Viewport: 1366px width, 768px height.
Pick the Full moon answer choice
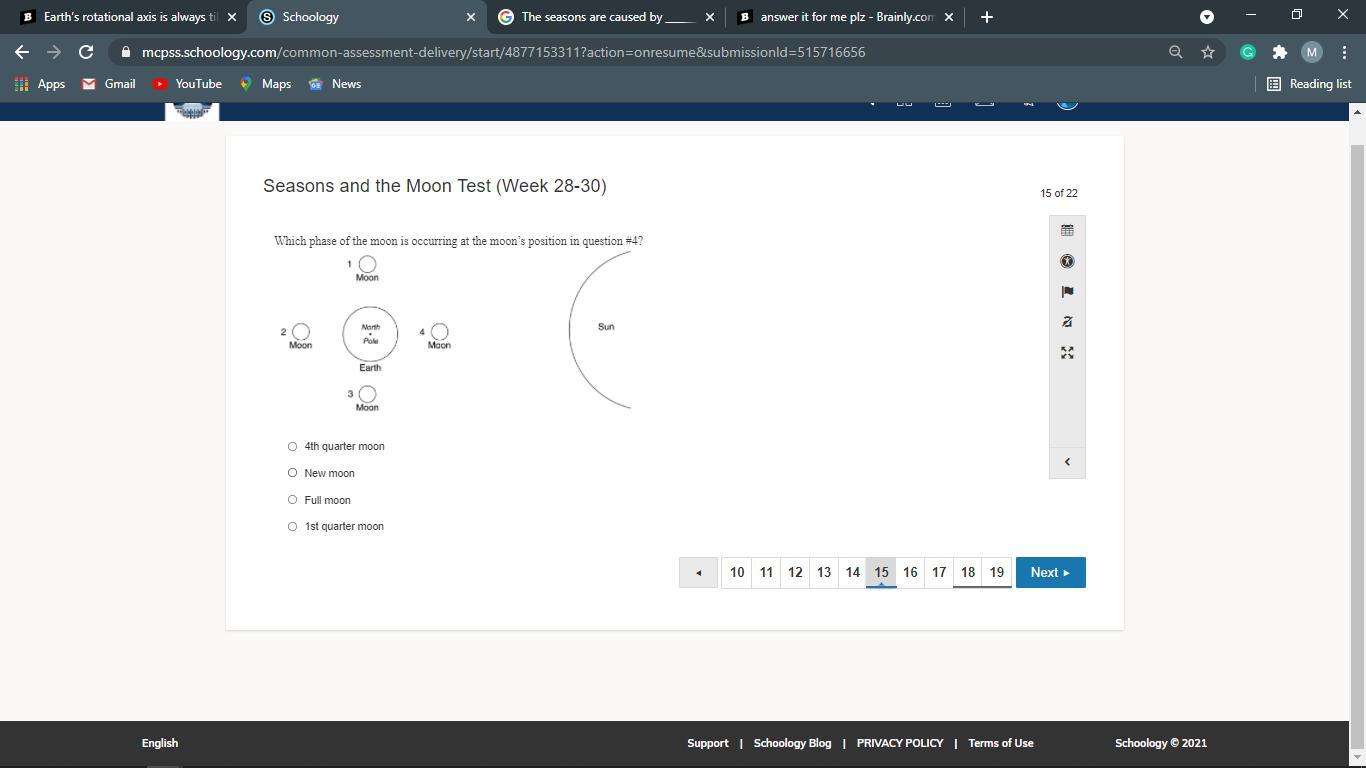[x=292, y=500]
